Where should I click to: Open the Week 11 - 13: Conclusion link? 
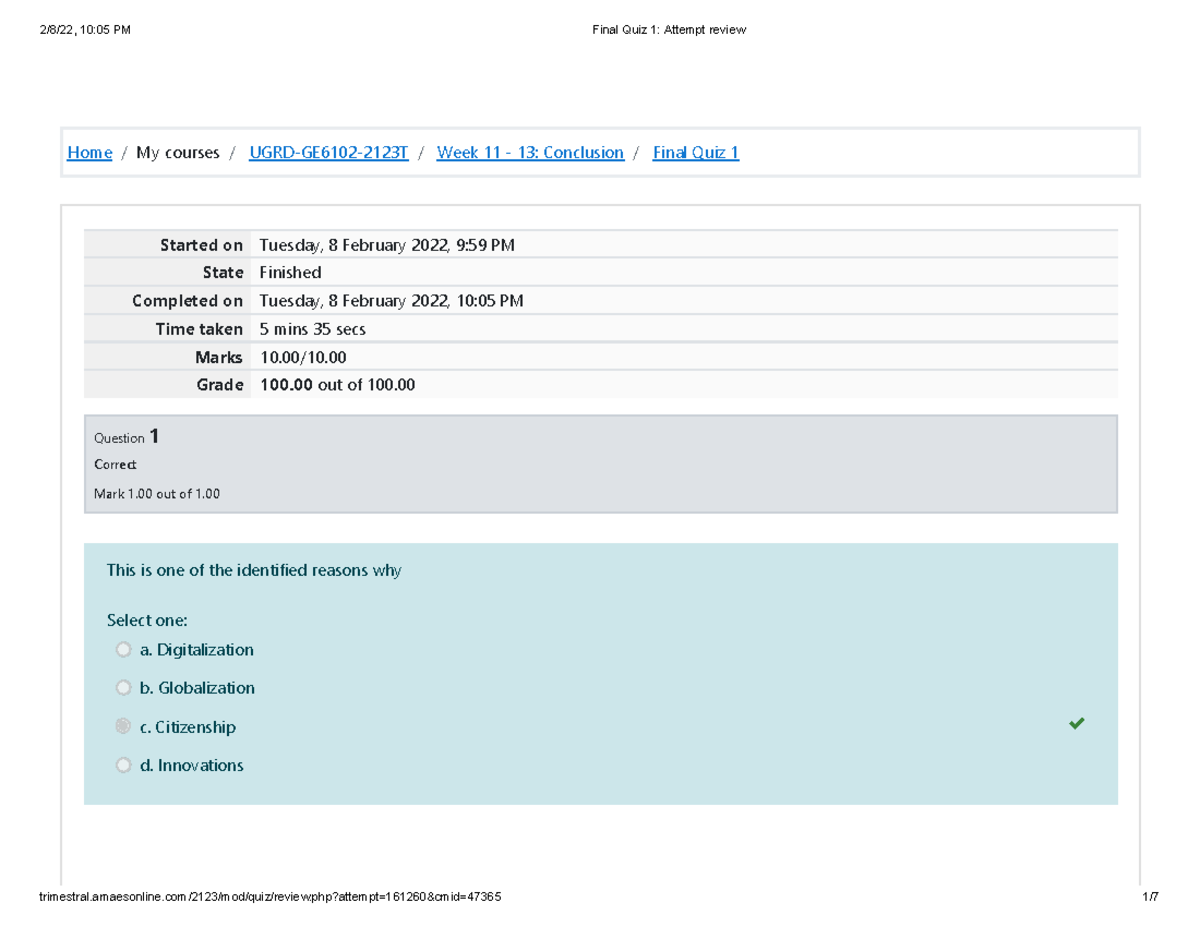point(530,152)
